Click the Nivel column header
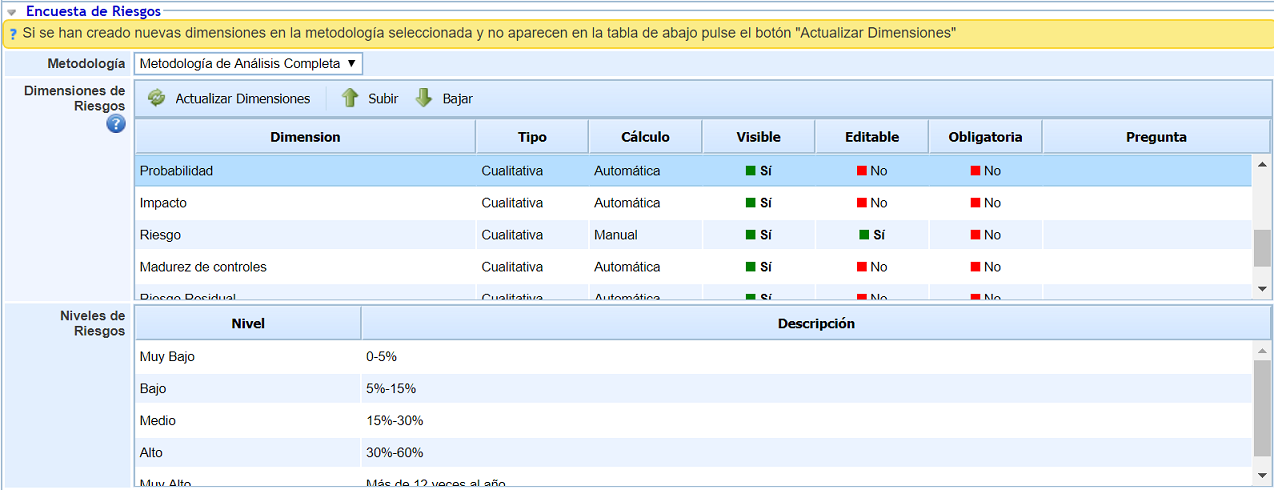 tap(248, 324)
